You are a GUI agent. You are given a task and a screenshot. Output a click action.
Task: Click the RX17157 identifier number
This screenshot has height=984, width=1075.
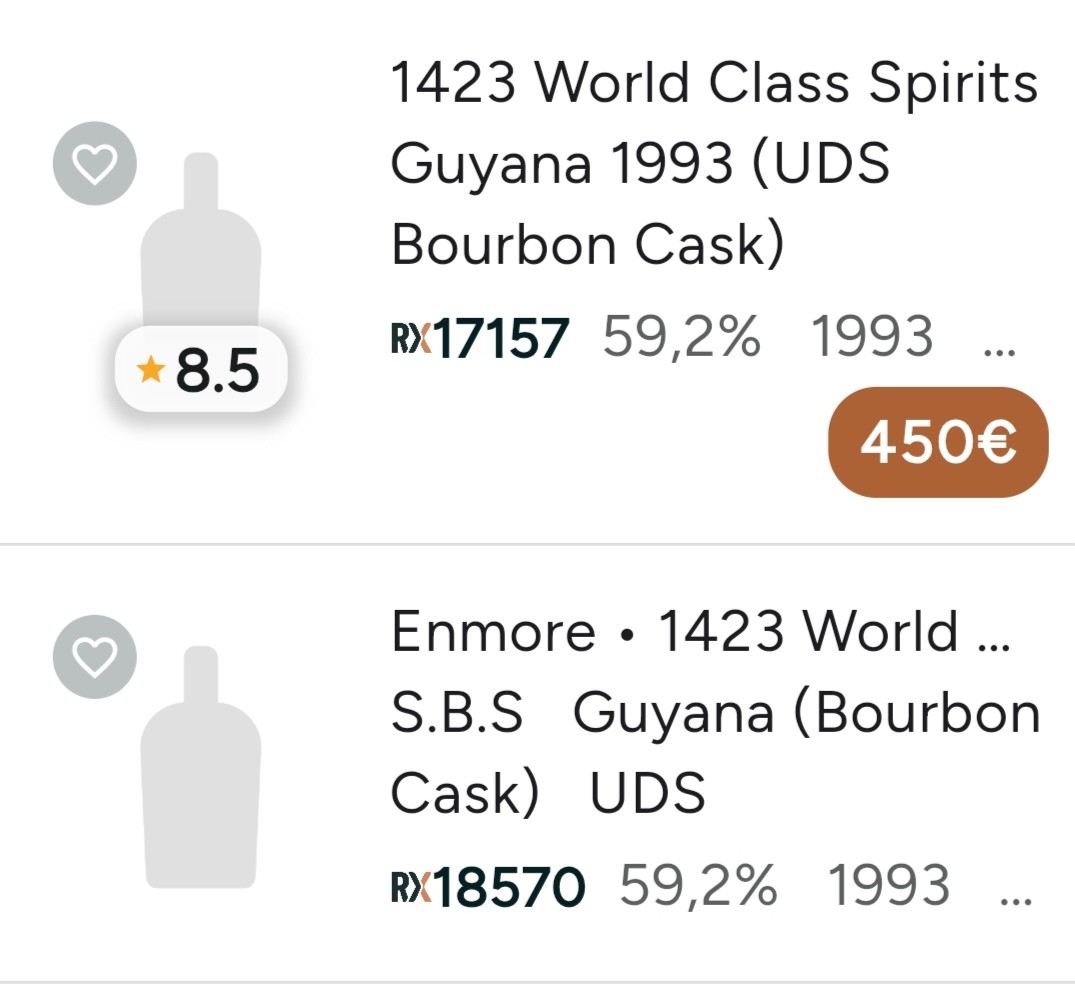pos(503,338)
